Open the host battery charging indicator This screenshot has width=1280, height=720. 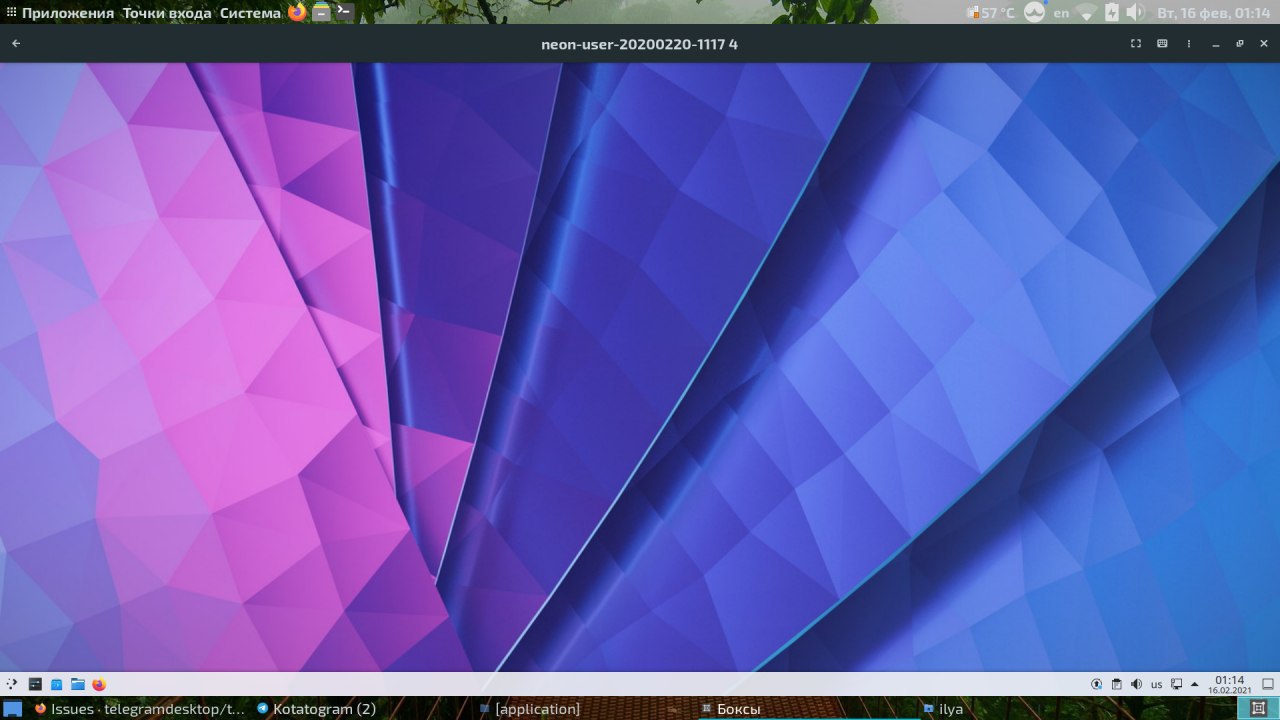tap(1111, 13)
